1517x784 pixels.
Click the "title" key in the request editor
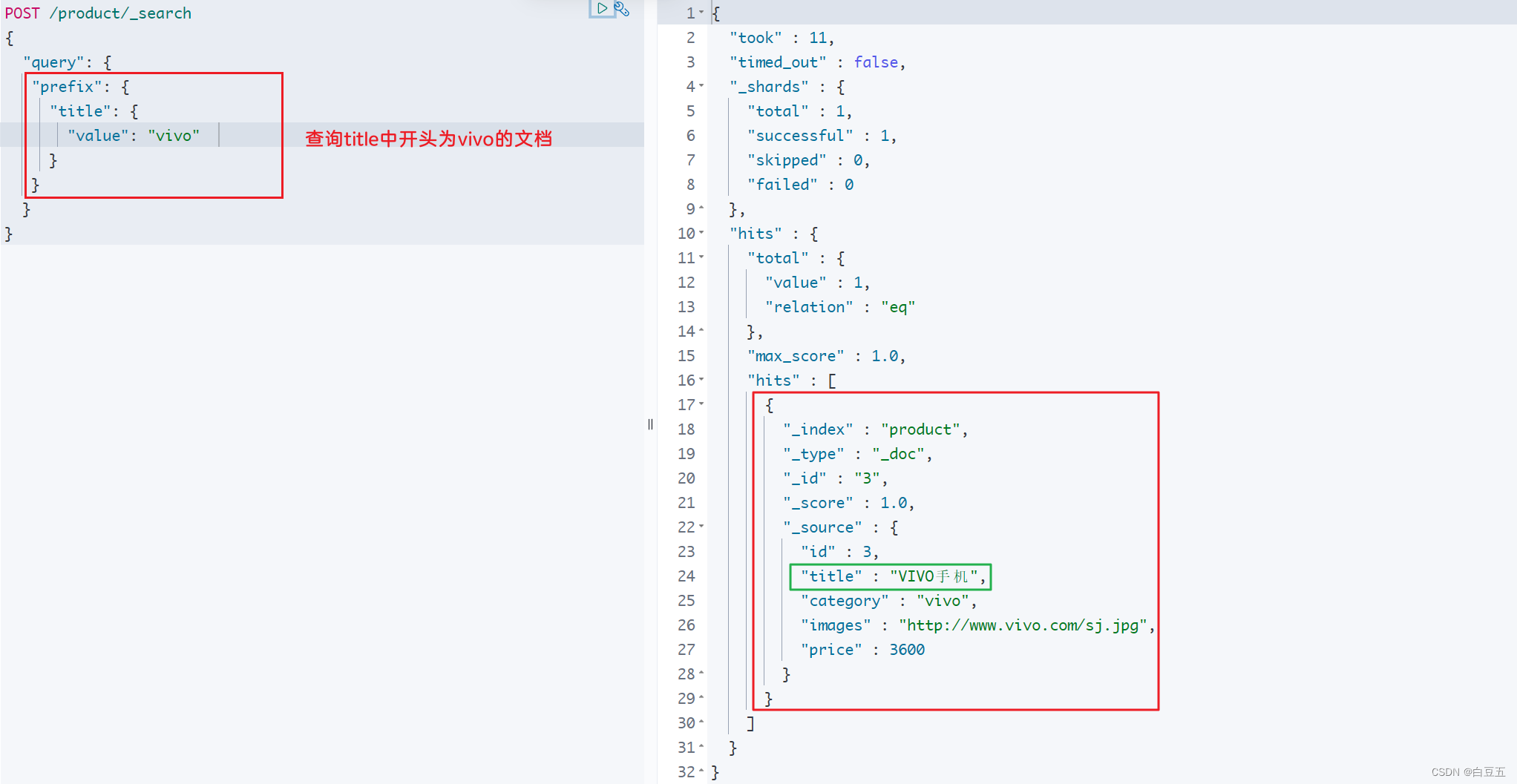(80, 111)
